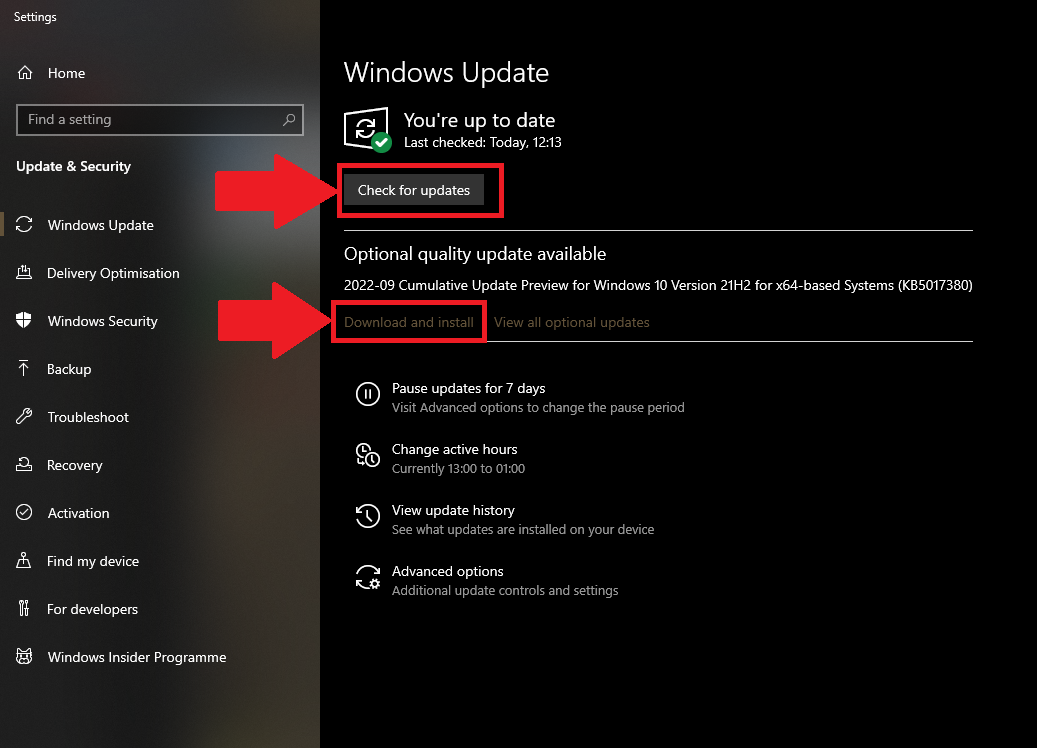The height and width of the screenshot is (748, 1037).
Task: Click the Pause updates for 7 days icon
Action: tap(369, 394)
